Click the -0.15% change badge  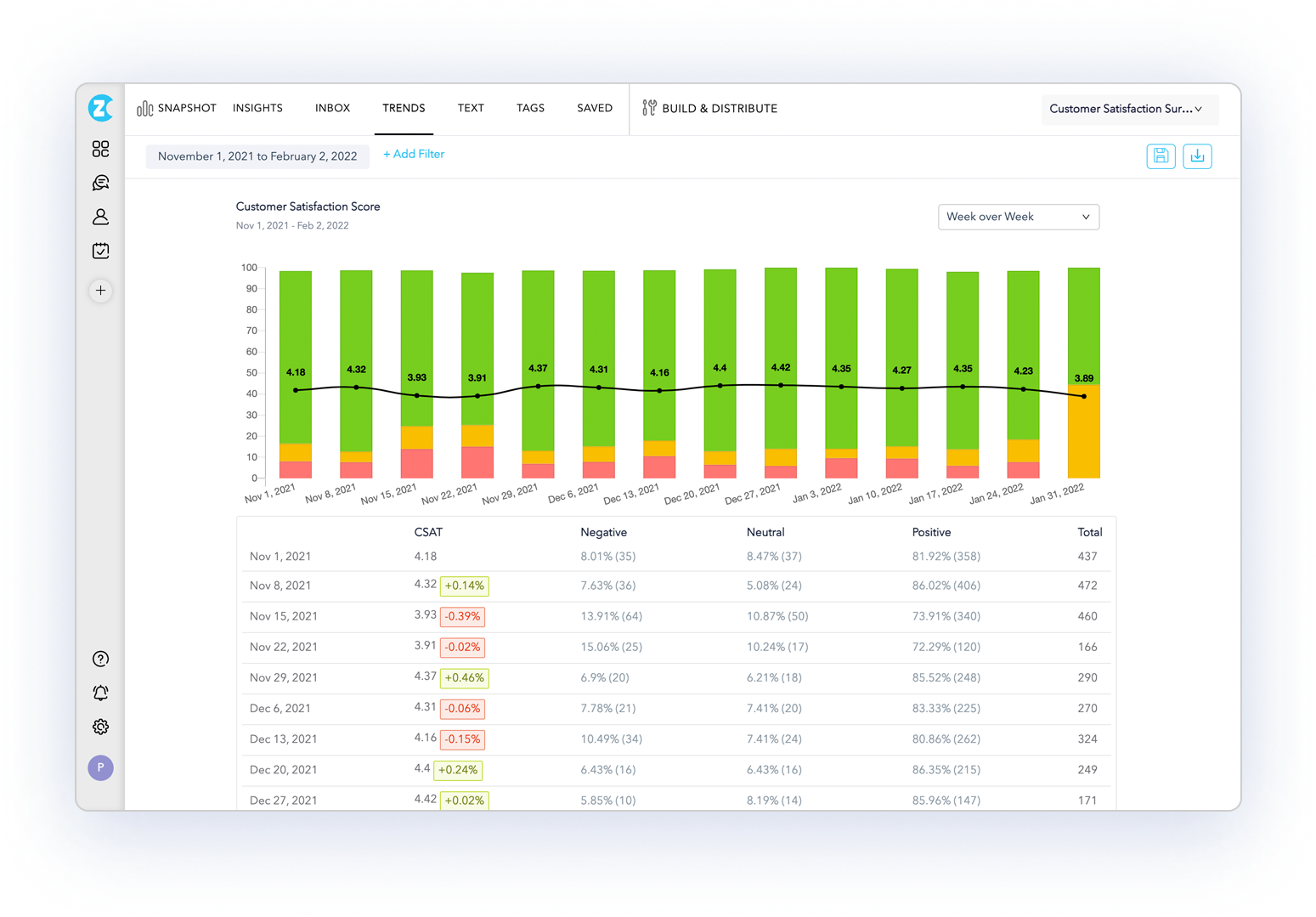click(462, 739)
